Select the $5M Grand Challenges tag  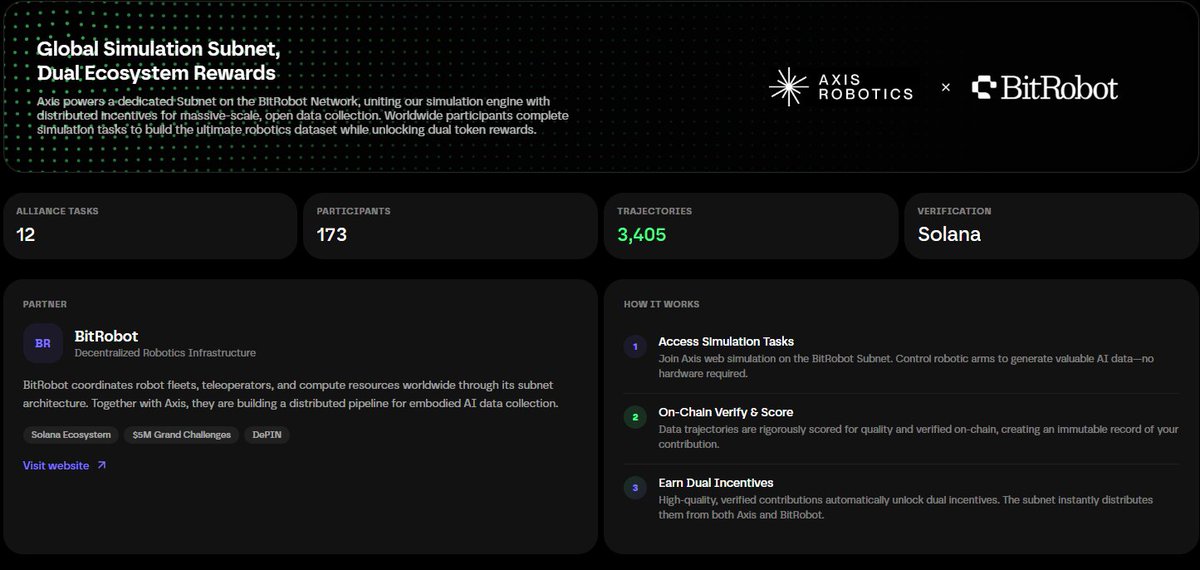point(181,435)
